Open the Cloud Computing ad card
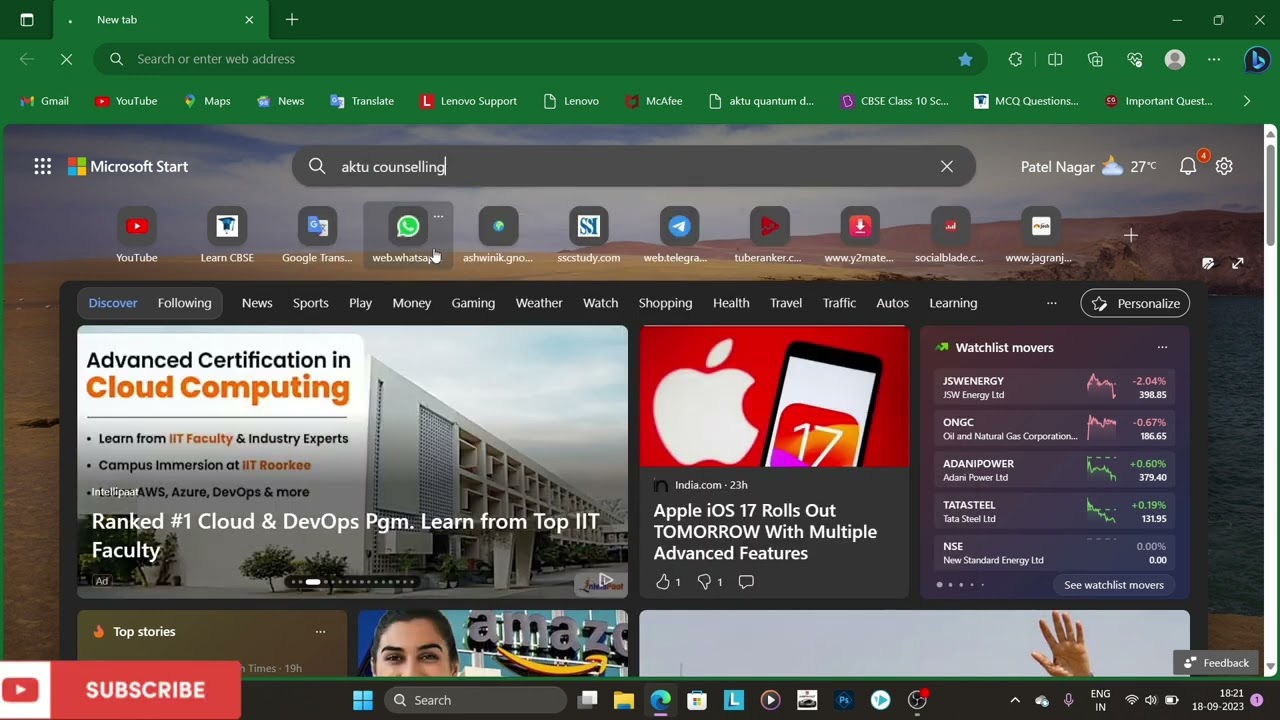 (352, 462)
